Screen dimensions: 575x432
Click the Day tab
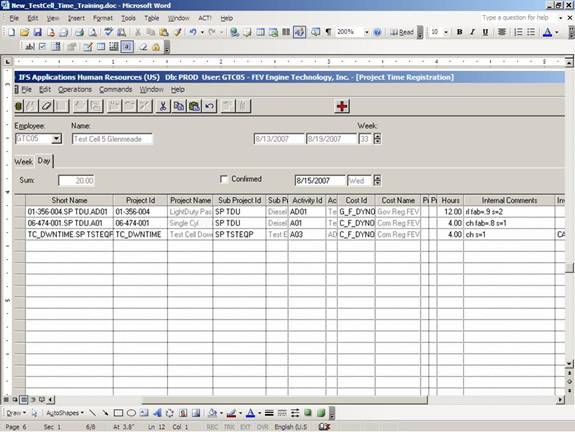tap(44, 161)
